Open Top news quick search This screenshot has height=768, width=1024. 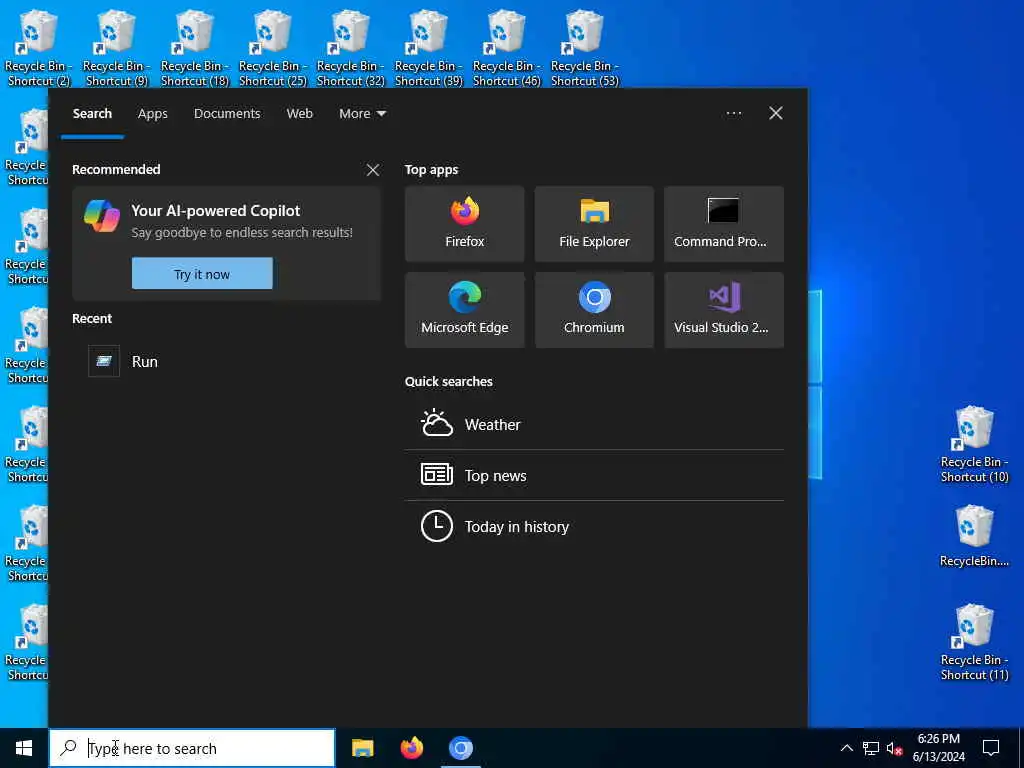click(594, 475)
